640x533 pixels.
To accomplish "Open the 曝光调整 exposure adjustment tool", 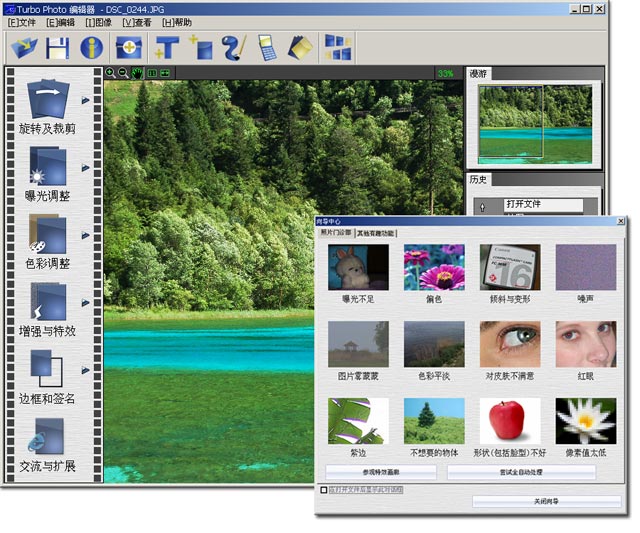I will 47,175.
